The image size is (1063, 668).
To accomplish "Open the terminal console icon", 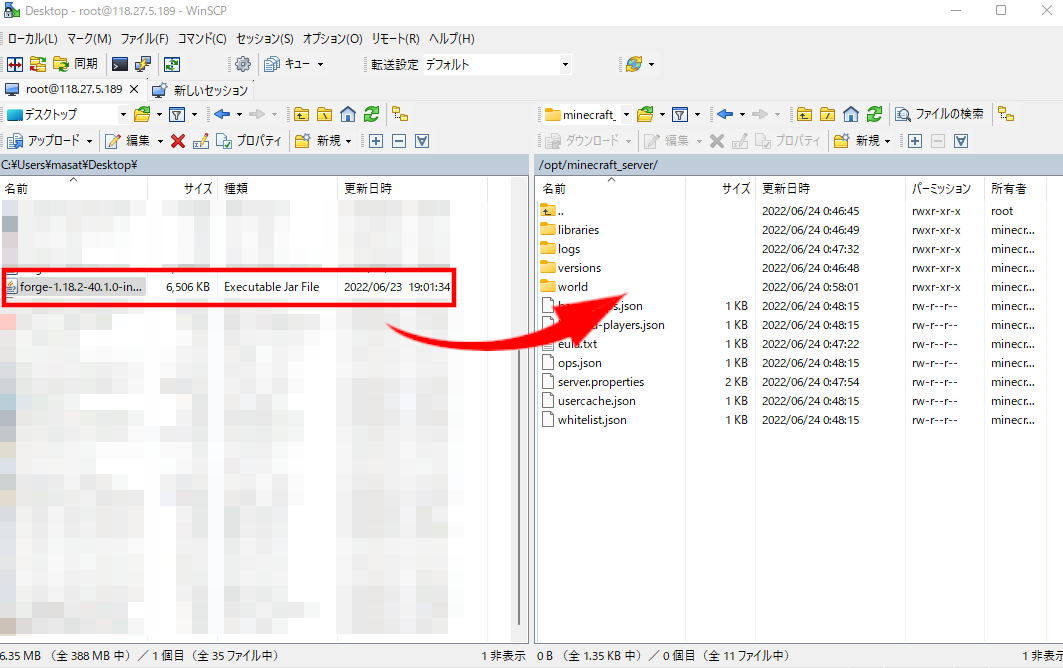I will coord(120,64).
